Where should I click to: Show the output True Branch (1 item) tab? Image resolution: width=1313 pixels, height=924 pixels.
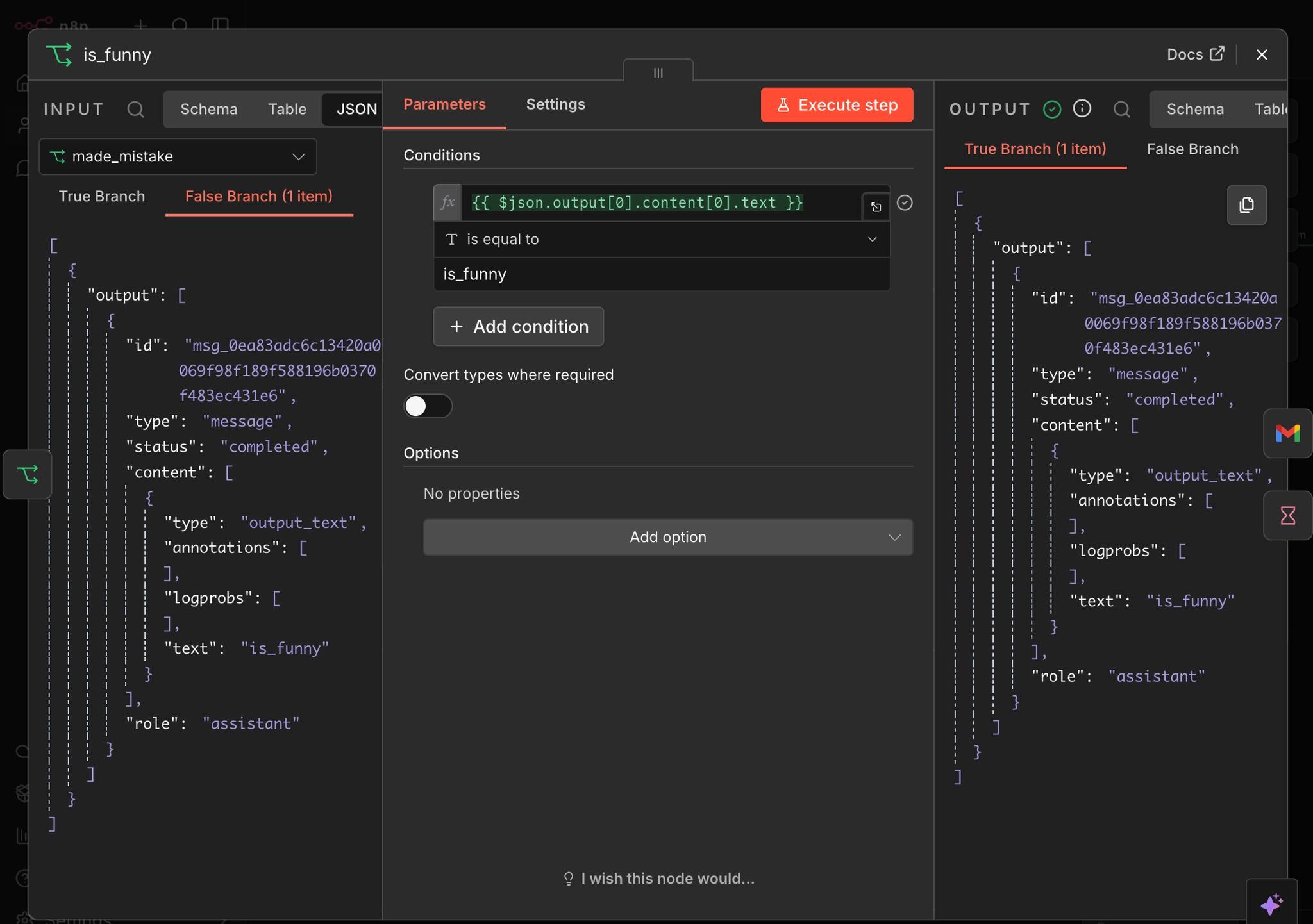pyautogui.click(x=1035, y=149)
